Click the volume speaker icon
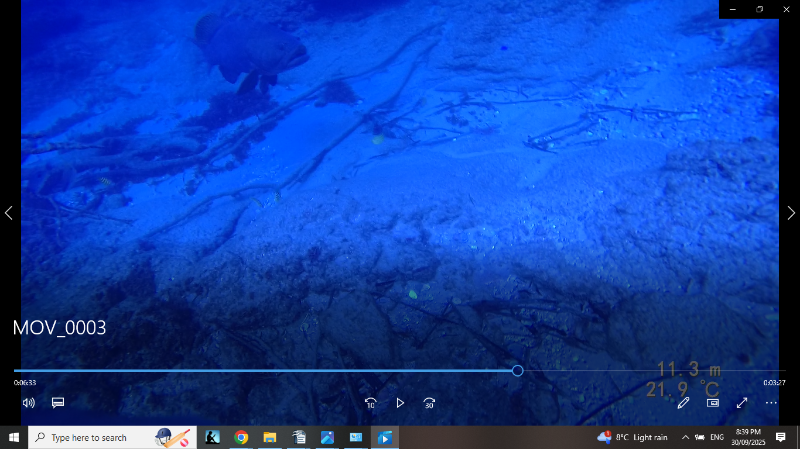This screenshot has height=449, width=800. click(x=29, y=403)
